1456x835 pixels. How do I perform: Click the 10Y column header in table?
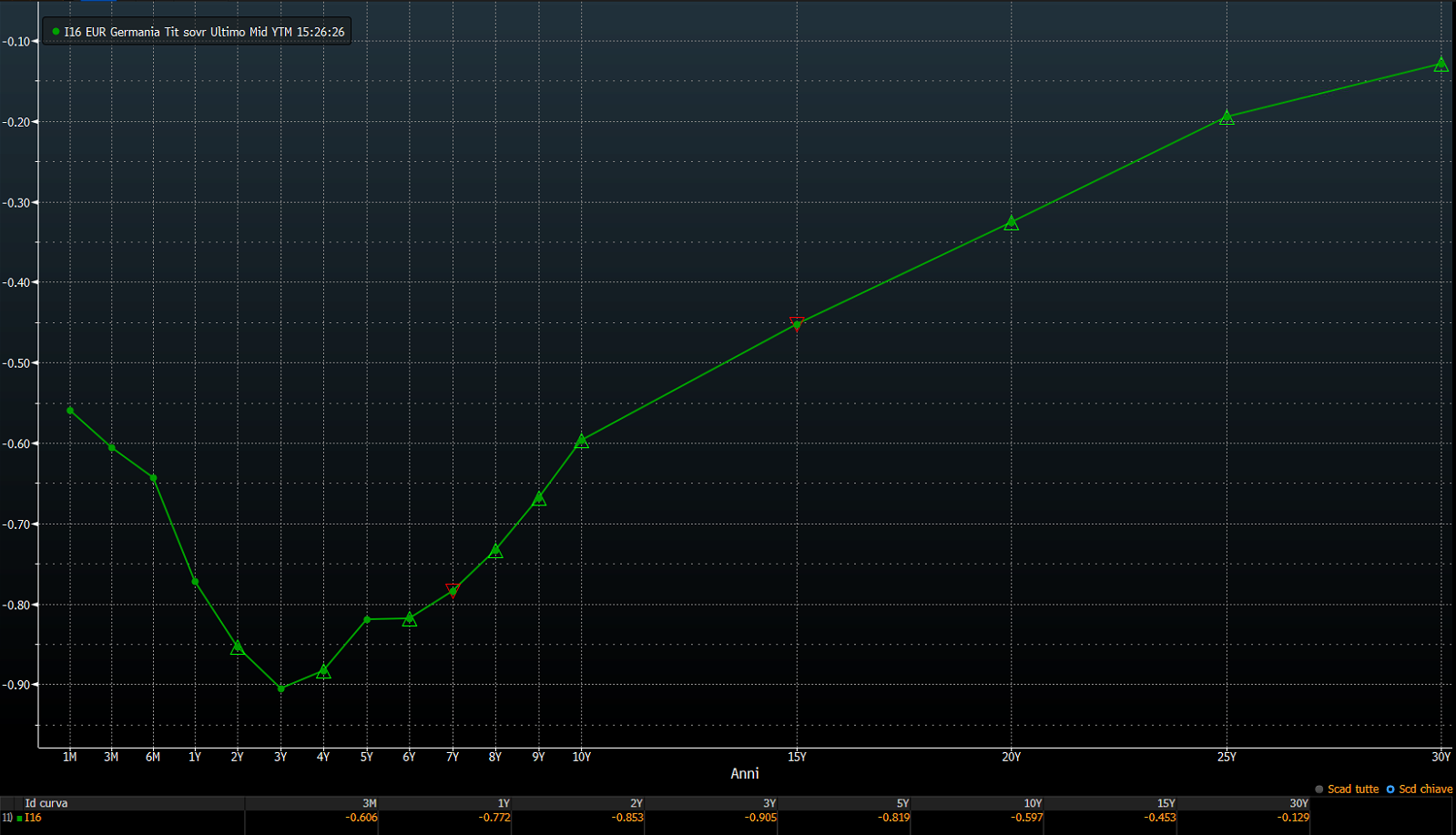1033,803
